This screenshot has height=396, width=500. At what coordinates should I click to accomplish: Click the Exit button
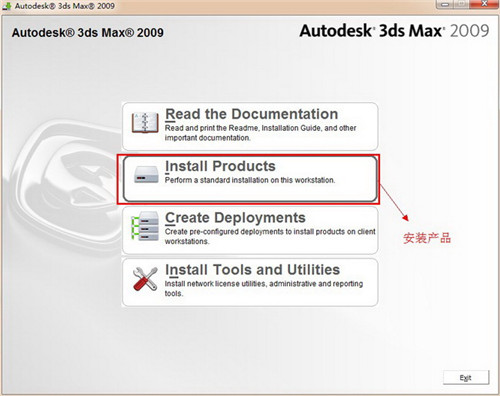(466, 378)
